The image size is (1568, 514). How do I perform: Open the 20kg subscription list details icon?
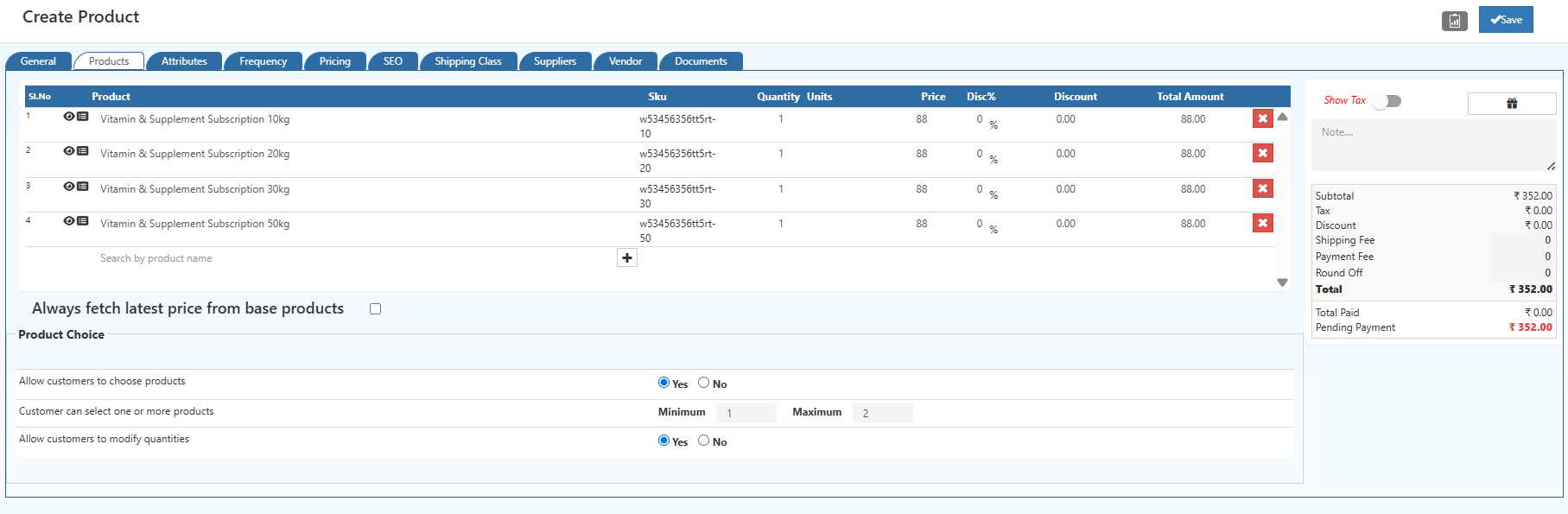tap(83, 151)
